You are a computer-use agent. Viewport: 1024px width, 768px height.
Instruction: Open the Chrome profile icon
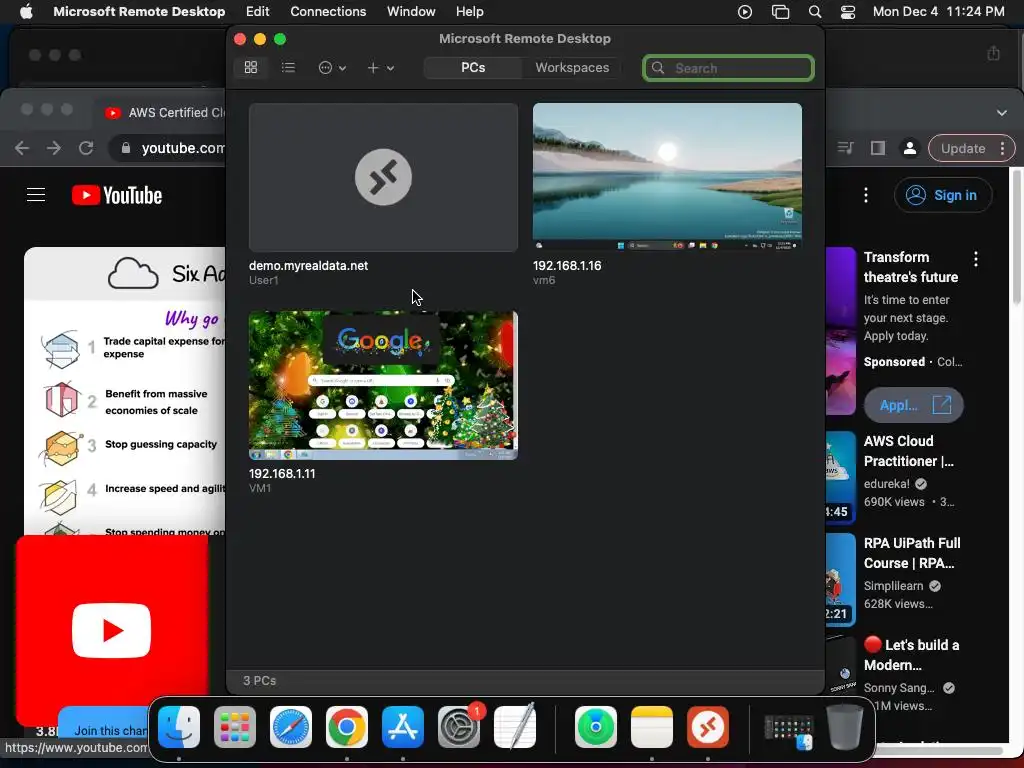(x=910, y=148)
